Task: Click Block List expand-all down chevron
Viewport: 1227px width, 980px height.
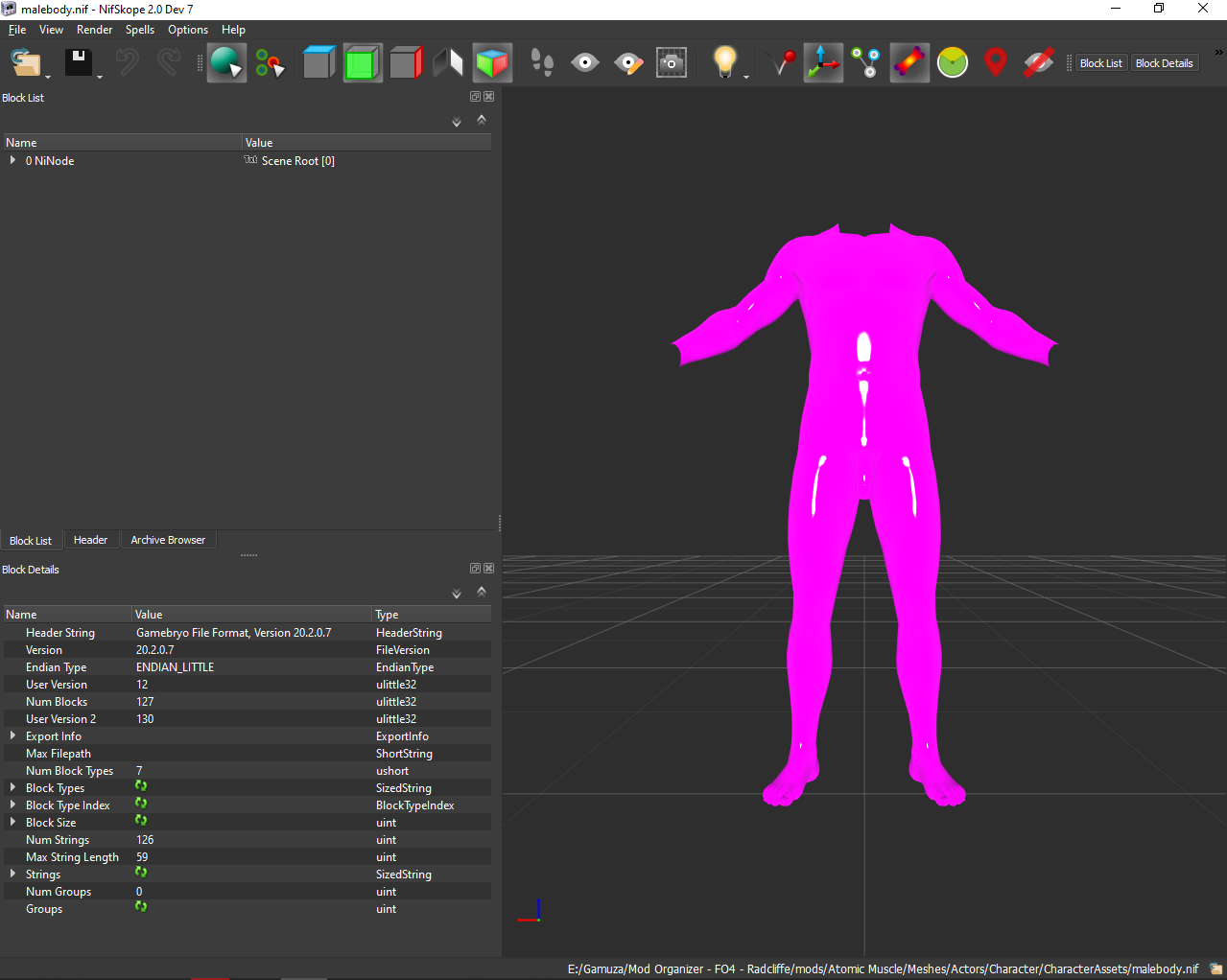Action: click(x=457, y=122)
